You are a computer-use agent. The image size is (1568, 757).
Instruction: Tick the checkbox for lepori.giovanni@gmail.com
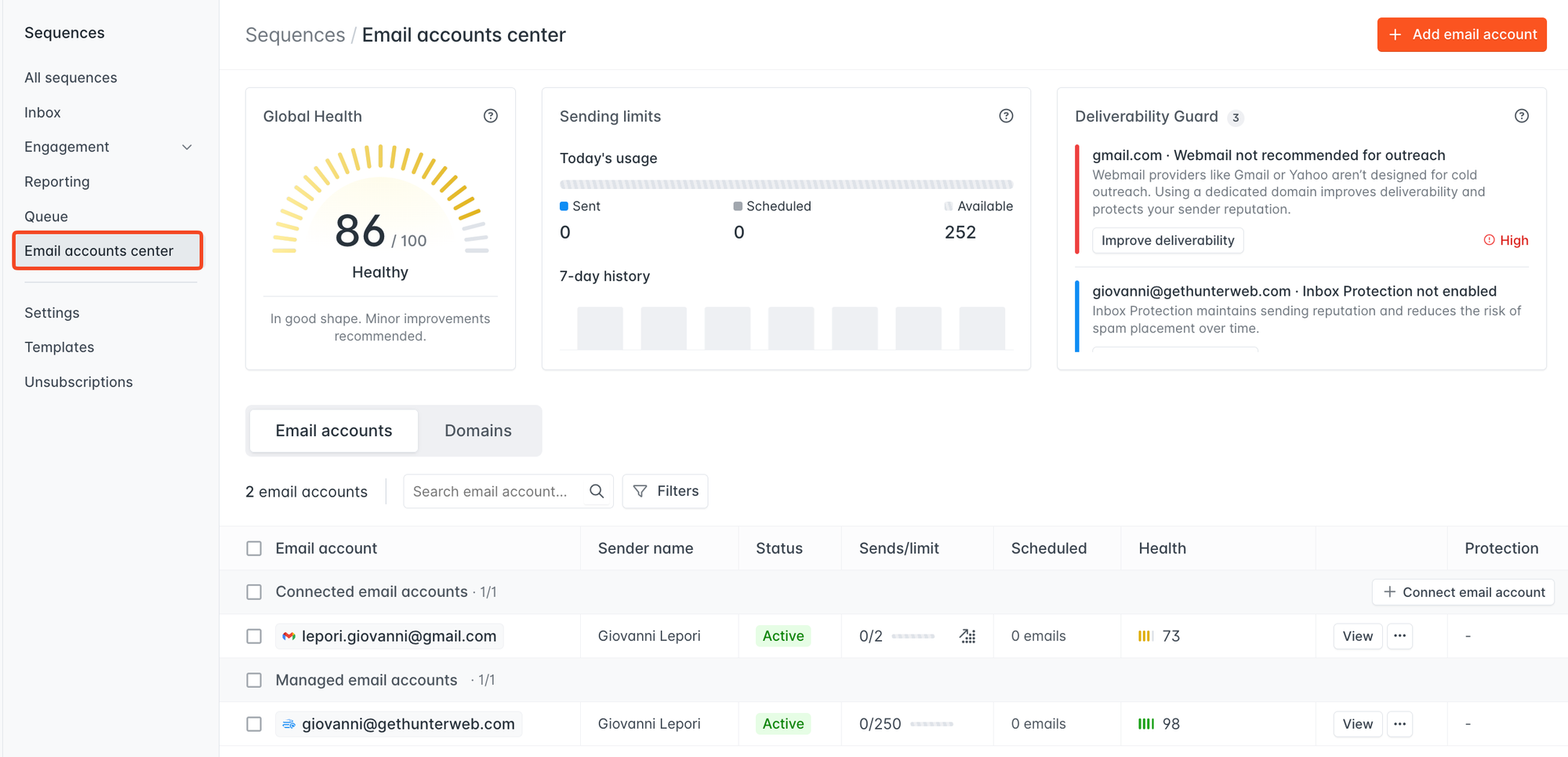point(254,636)
